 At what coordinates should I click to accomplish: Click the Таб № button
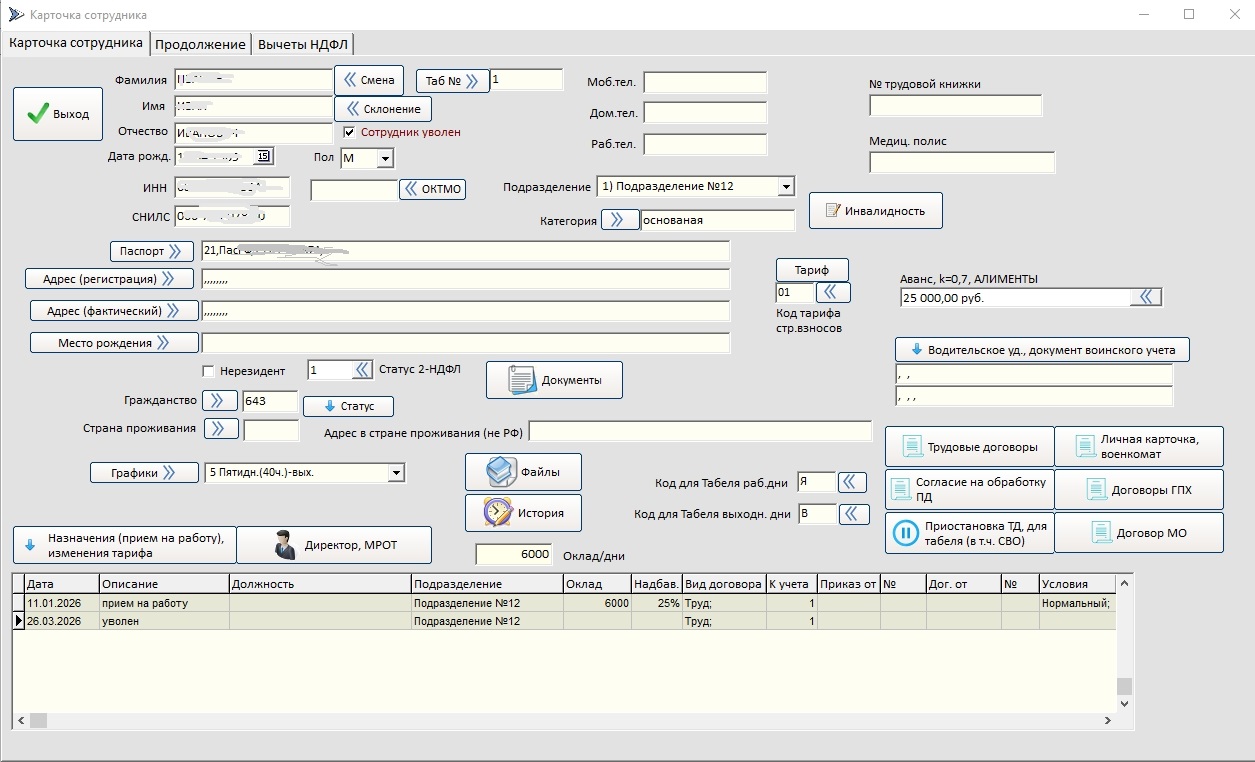452,81
